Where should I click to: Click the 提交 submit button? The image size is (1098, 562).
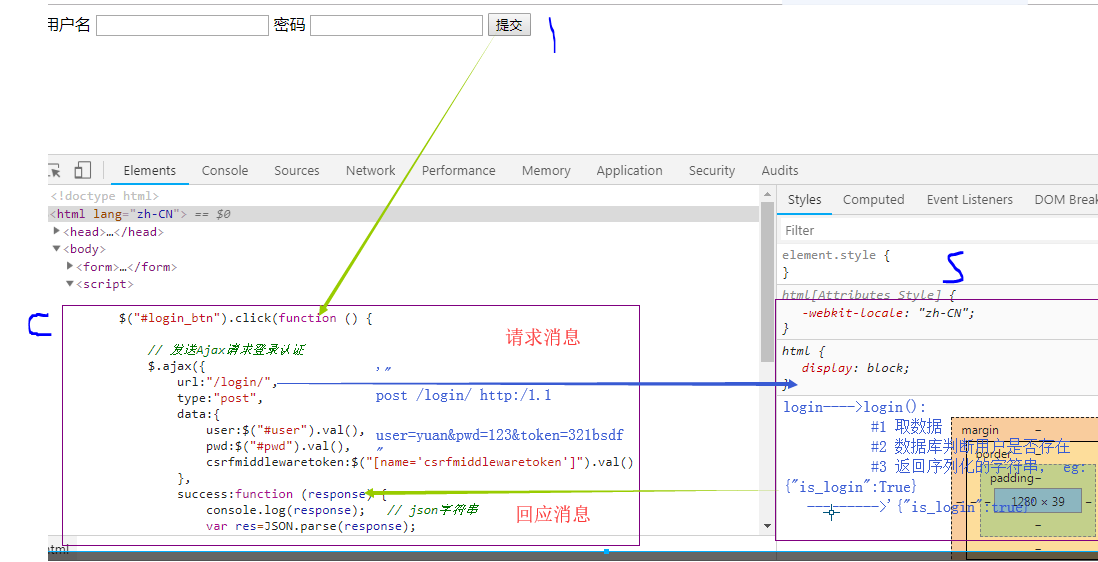pos(509,25)
